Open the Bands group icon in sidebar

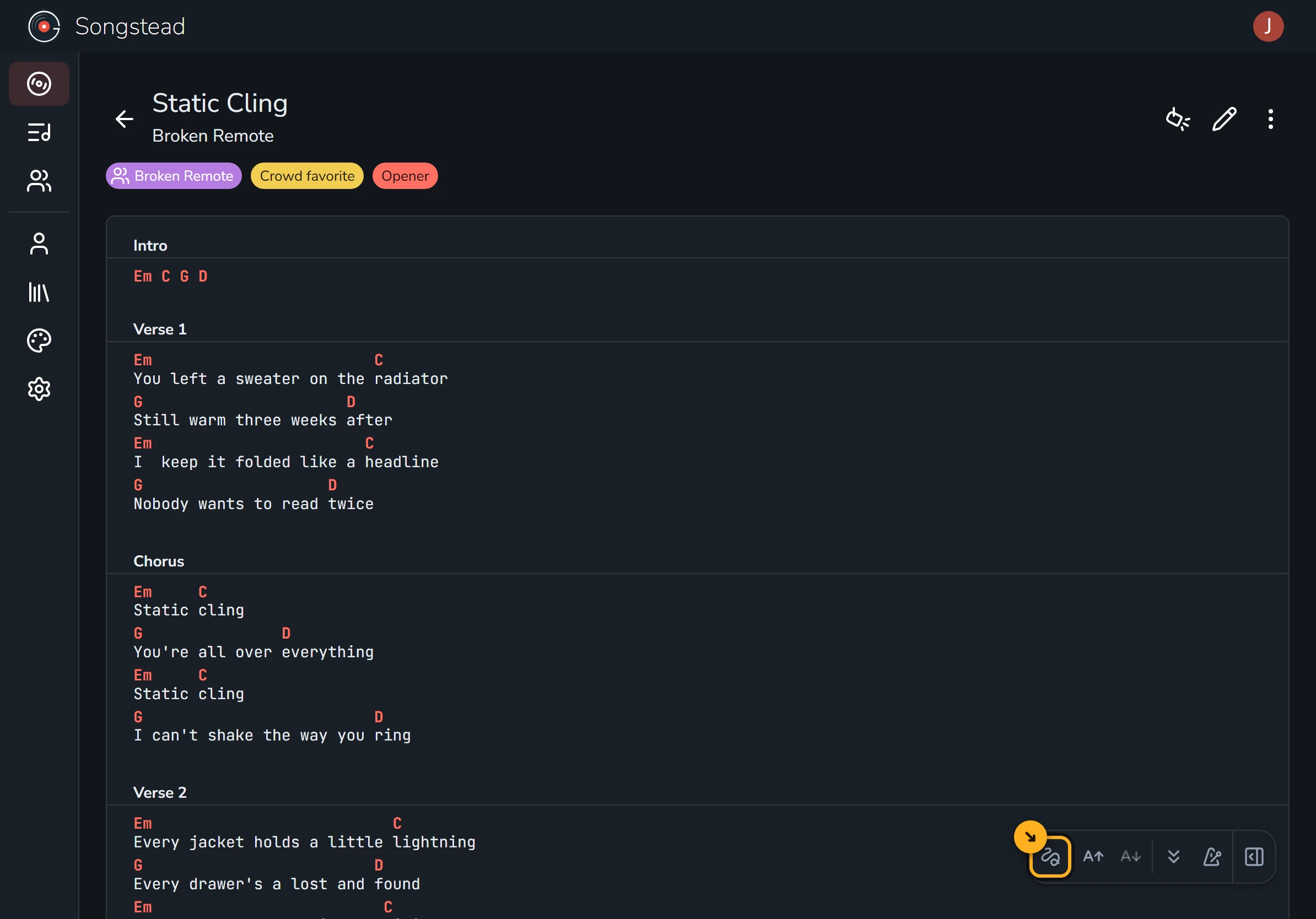click(x=39, y=181)
